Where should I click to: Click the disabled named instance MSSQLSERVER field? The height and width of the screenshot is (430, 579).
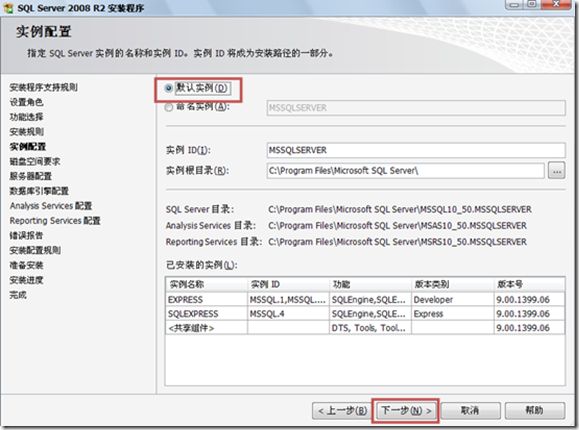pyautogui.click(x=416, y=108)
